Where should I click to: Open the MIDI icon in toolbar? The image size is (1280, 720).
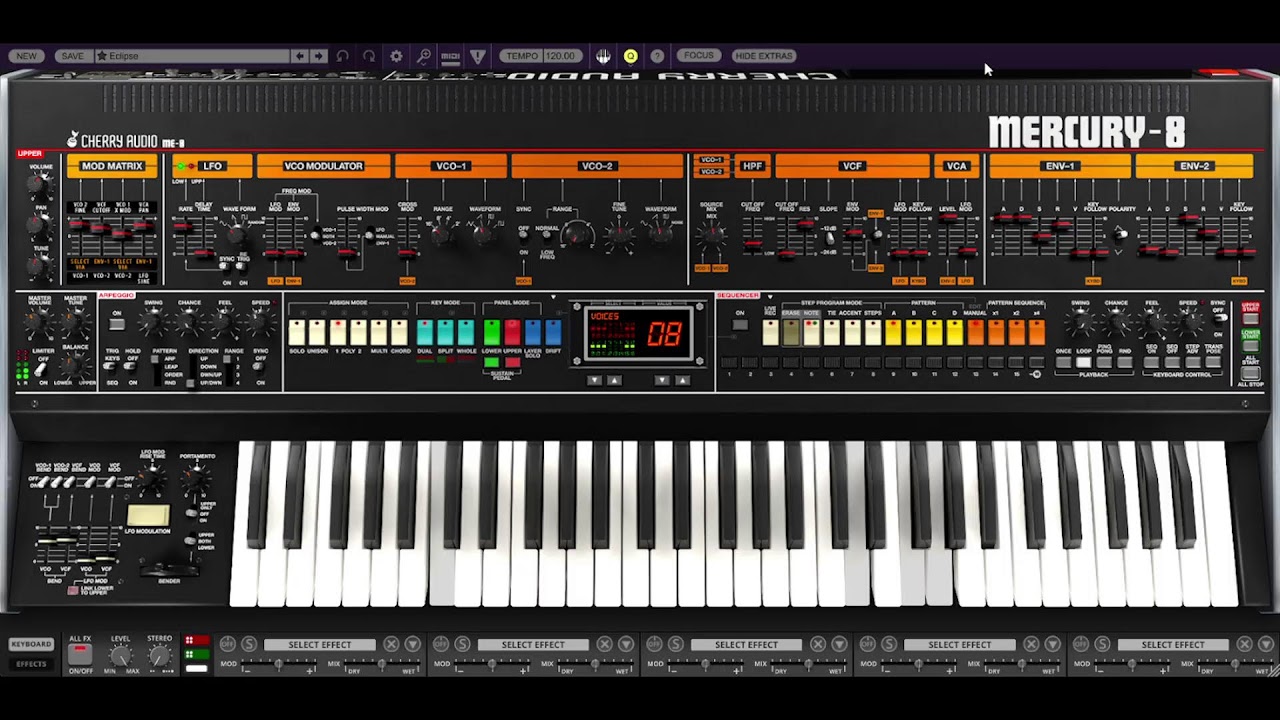[x=450, y=56]
